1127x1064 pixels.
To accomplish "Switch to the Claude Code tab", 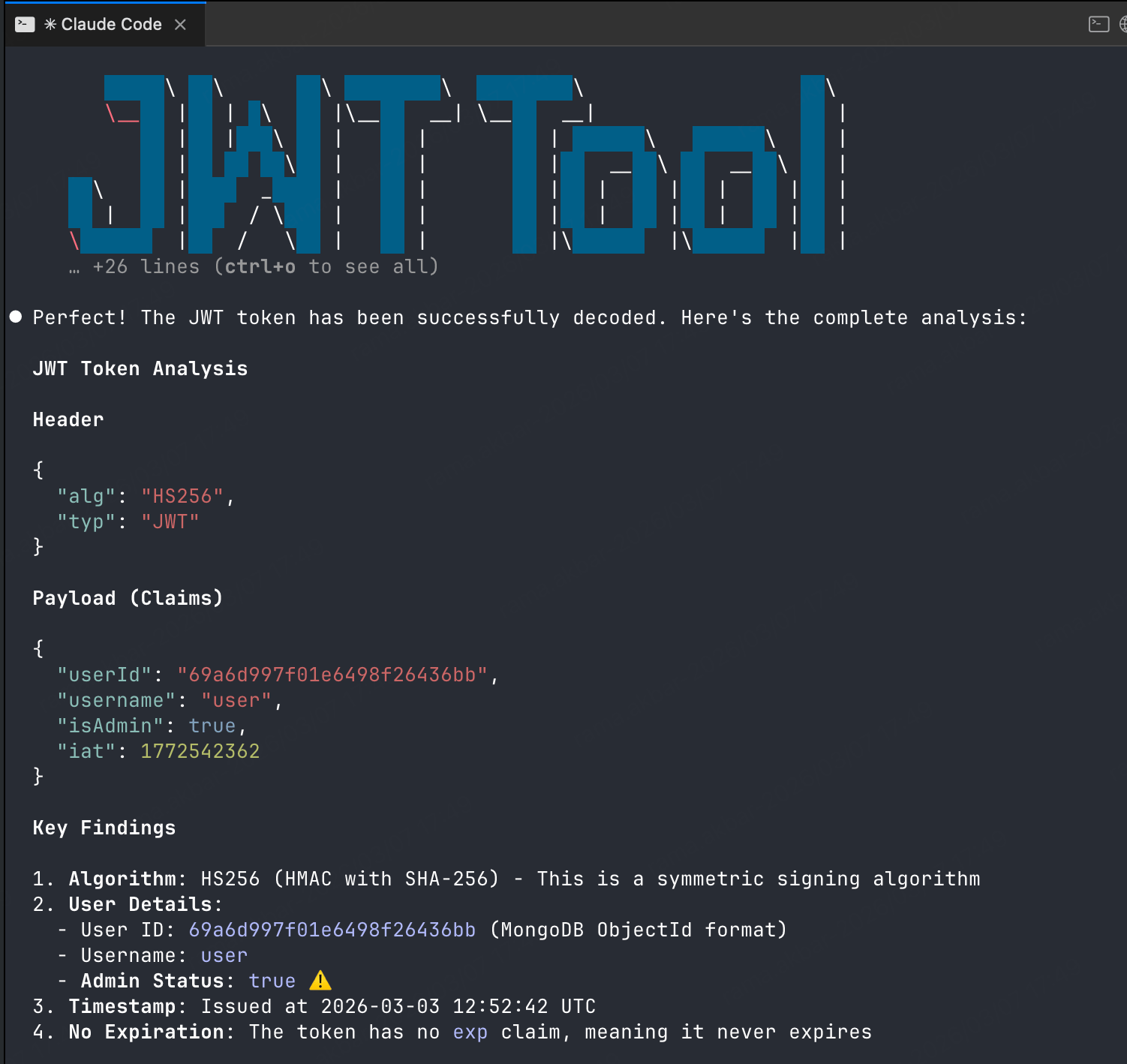I will click(x=105, y=24).
